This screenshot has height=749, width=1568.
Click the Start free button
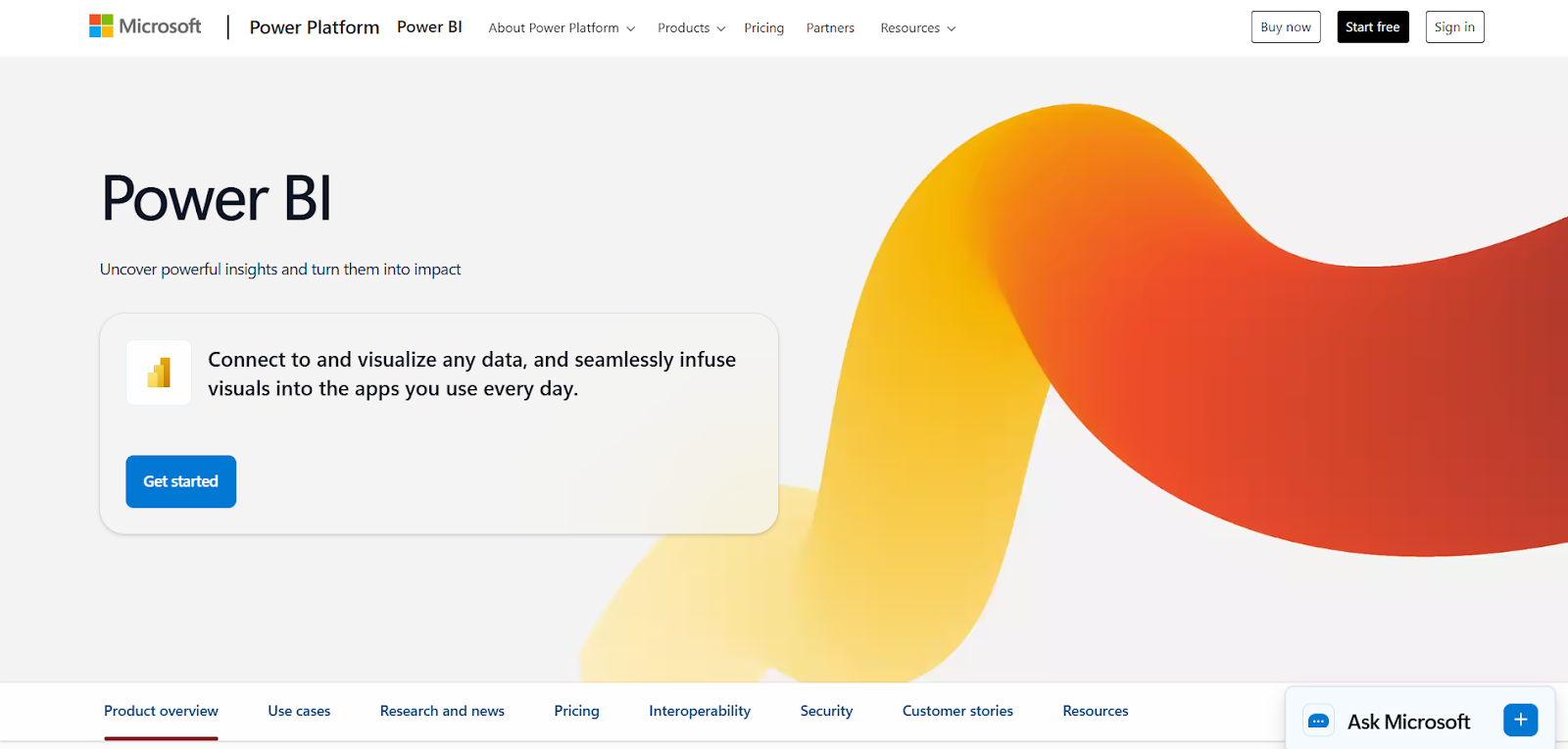pos(1372,27)
